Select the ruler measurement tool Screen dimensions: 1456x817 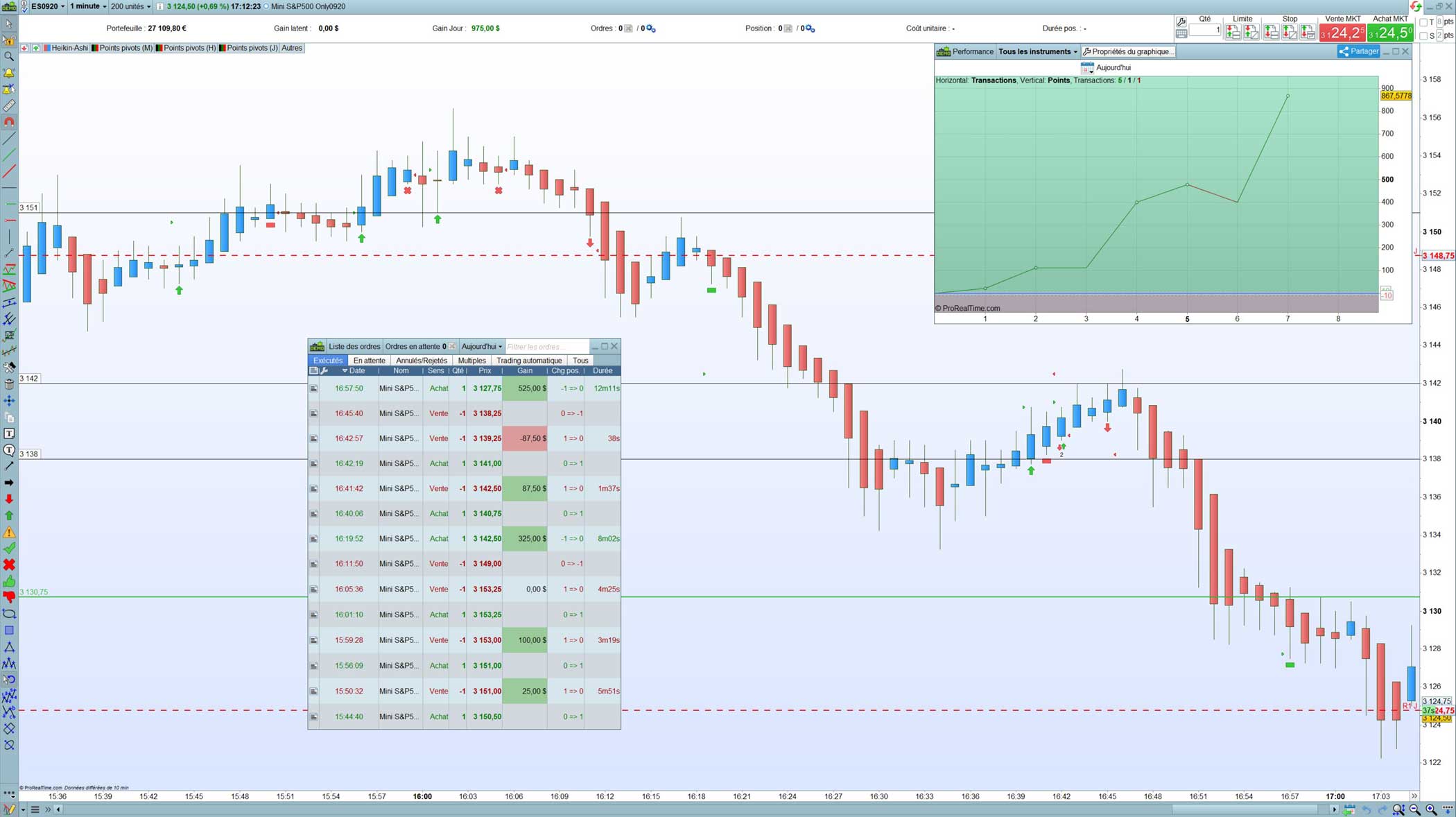[9, 105]
